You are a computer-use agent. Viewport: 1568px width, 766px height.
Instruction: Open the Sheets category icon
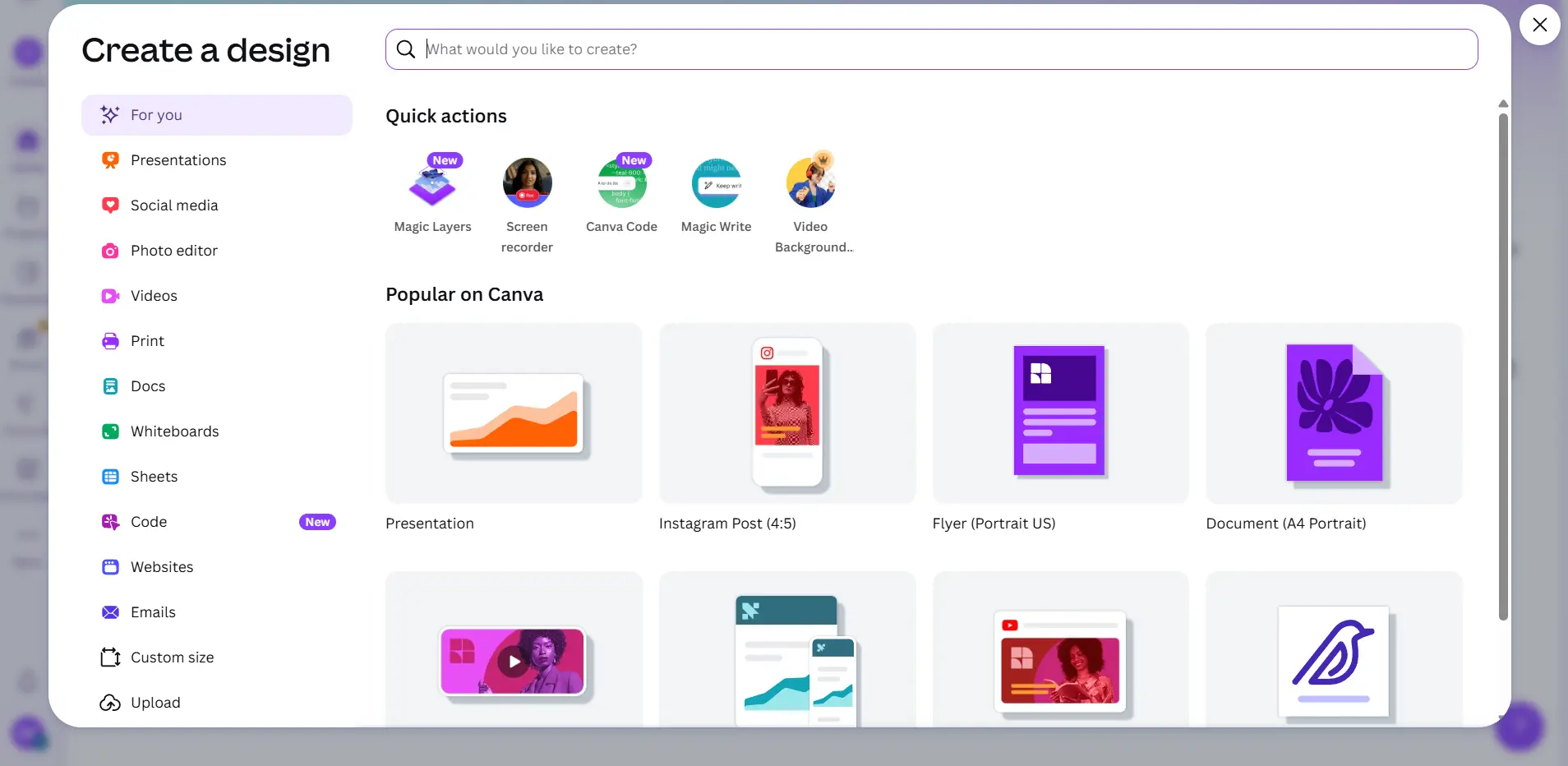click(x=110, y=477)
